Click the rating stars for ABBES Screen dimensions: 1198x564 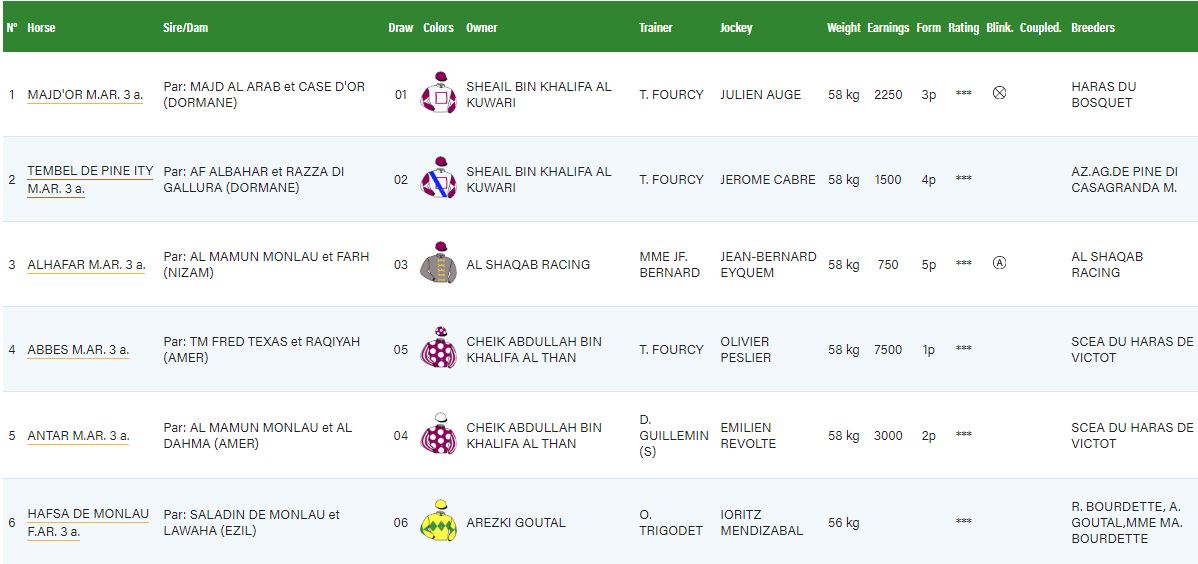[963, 348]
